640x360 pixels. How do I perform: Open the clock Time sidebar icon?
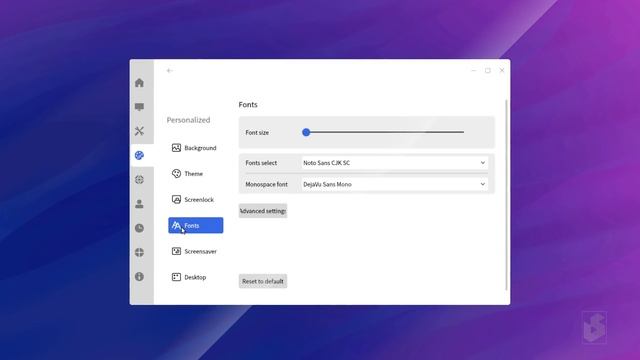139,228
